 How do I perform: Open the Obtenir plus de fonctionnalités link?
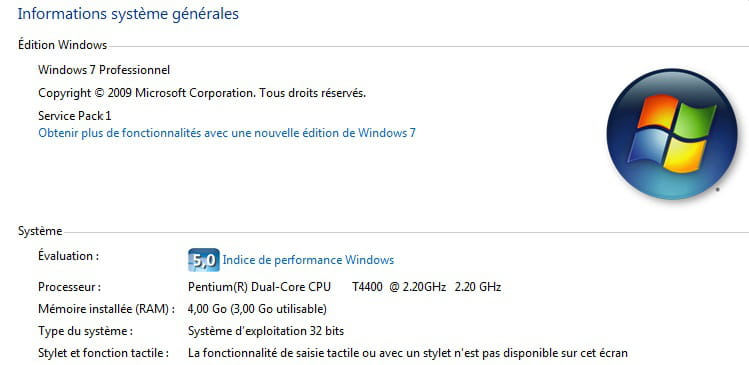pyautogui.click(x=227, y=133)
